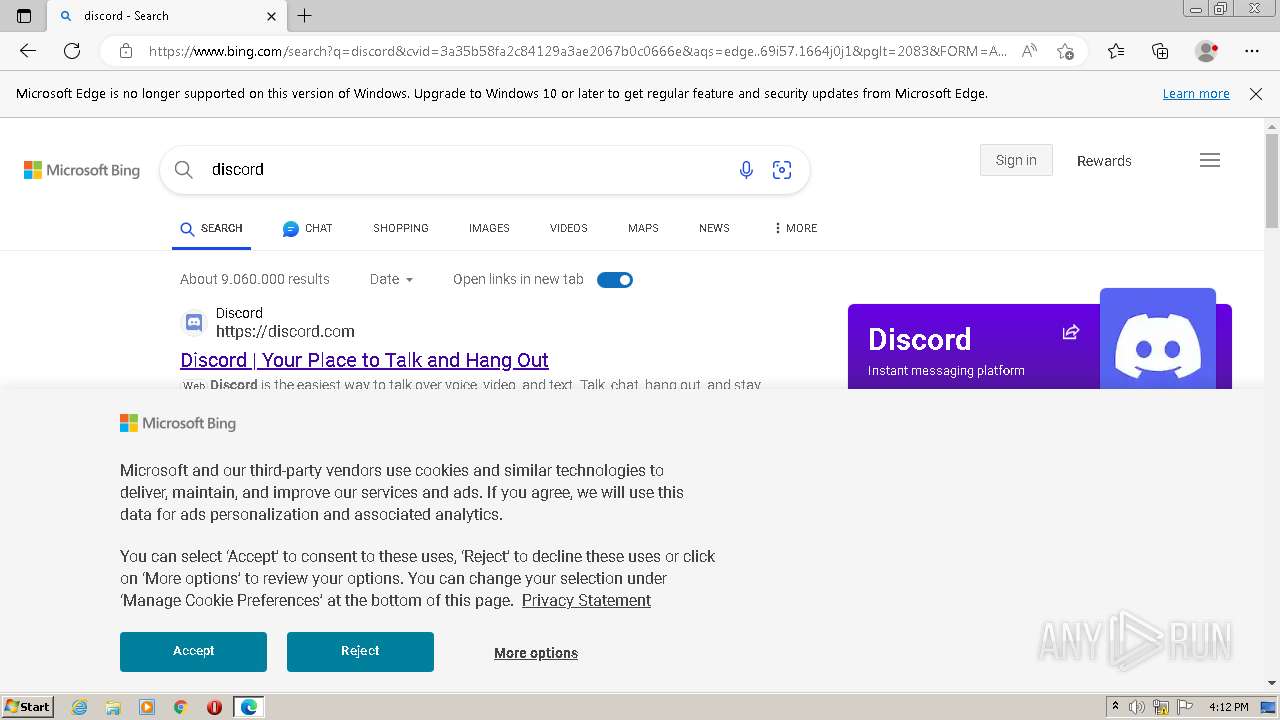Screen dimensions: 1280x720
Task: Share the Discord knowledge card
Action: pyautogui.click(x=1071, y=332)
